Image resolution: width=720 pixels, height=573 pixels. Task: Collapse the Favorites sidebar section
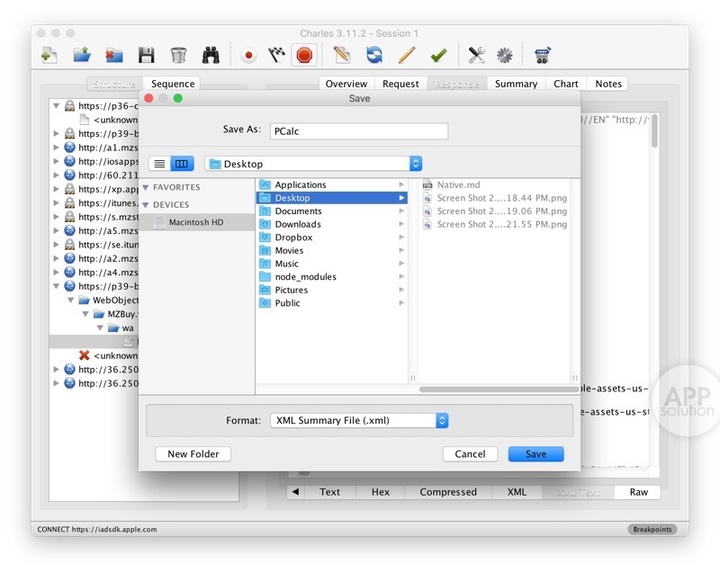point(146,187)
